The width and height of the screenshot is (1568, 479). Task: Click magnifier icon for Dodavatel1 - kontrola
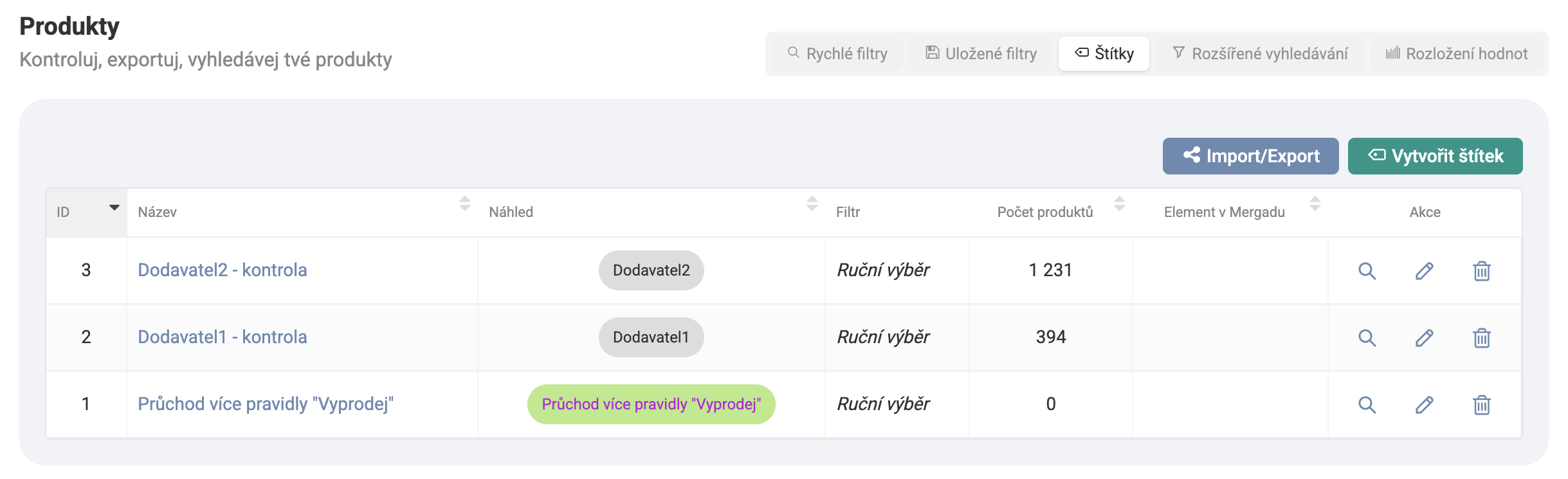(x=1367, y=338)
